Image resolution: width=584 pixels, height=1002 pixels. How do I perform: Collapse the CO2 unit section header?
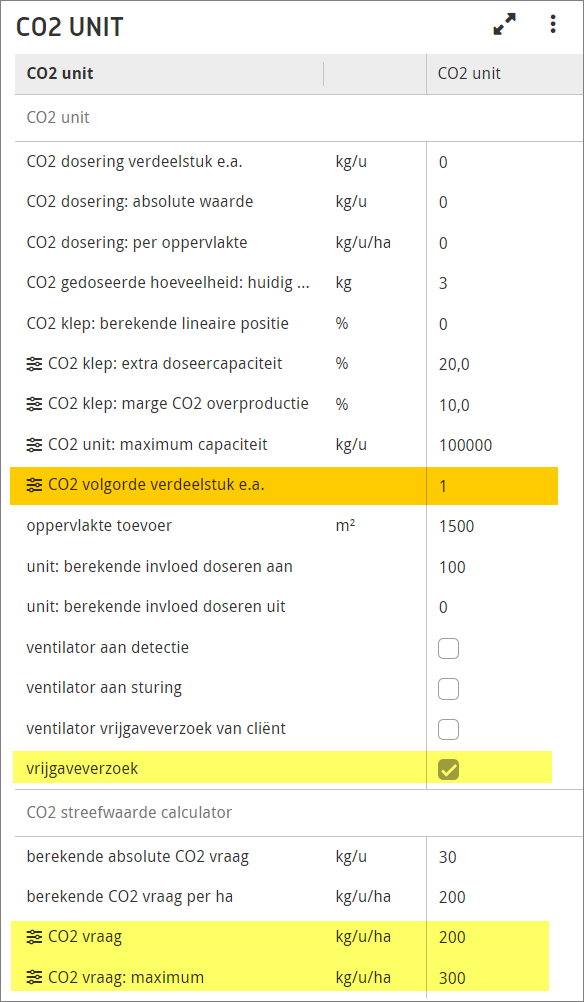coord(58,118)
